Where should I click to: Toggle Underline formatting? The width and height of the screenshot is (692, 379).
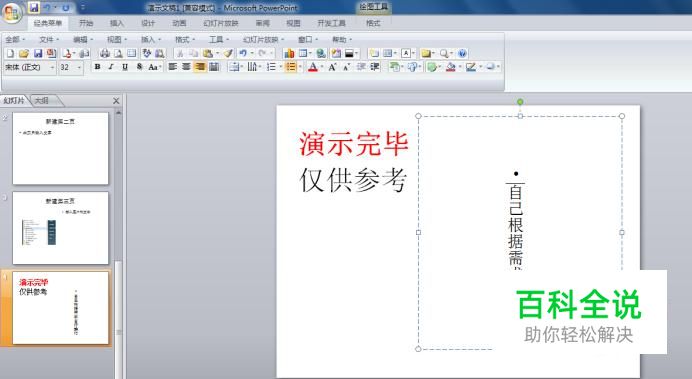point(125,67)
